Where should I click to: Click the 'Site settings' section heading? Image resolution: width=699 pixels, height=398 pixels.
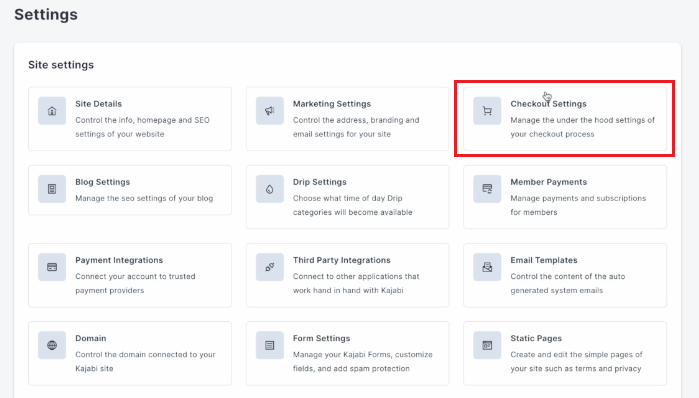pyautogui.click(x=61, y=65)
